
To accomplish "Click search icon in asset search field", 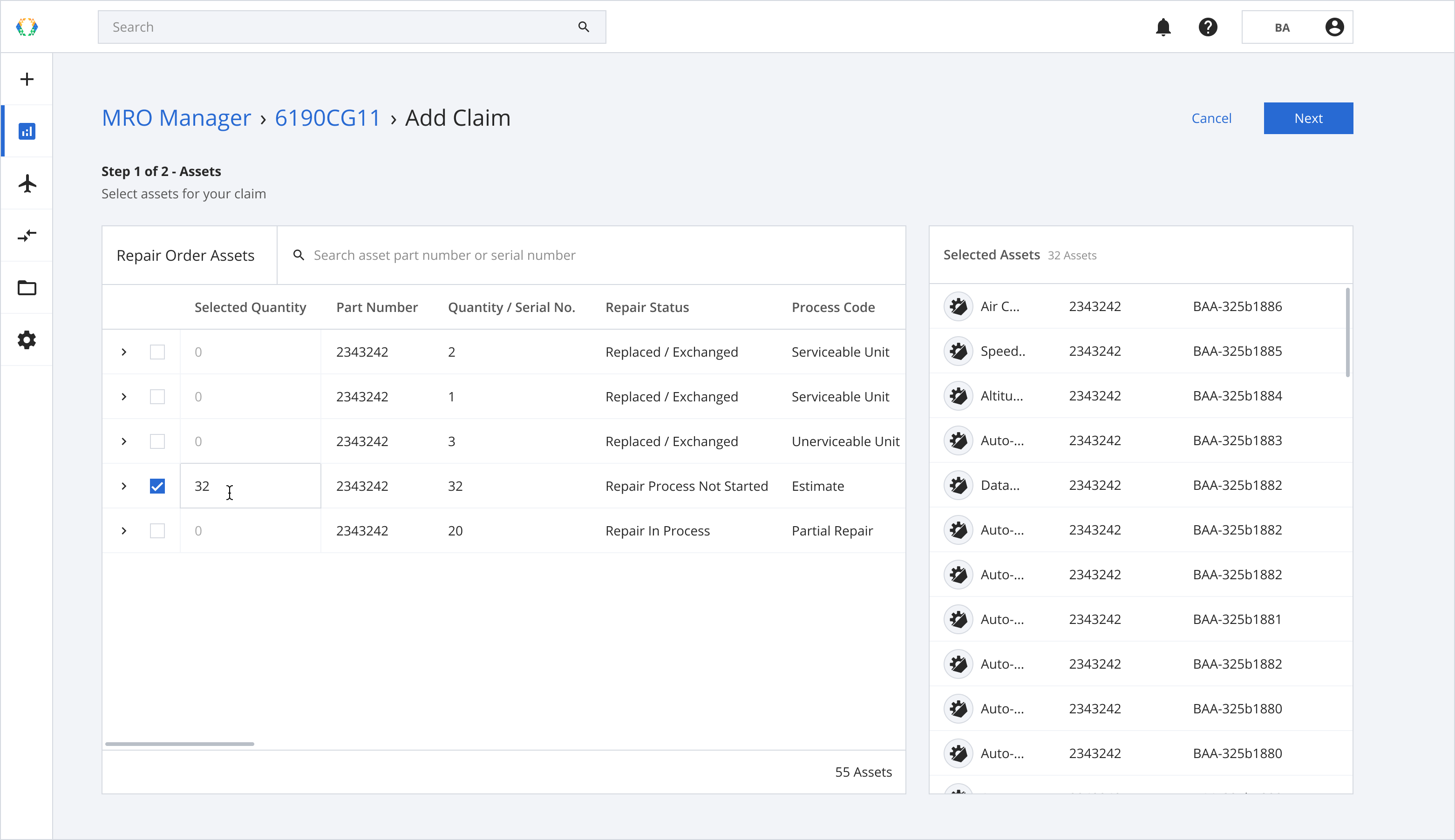I will [x=298, y=255].
